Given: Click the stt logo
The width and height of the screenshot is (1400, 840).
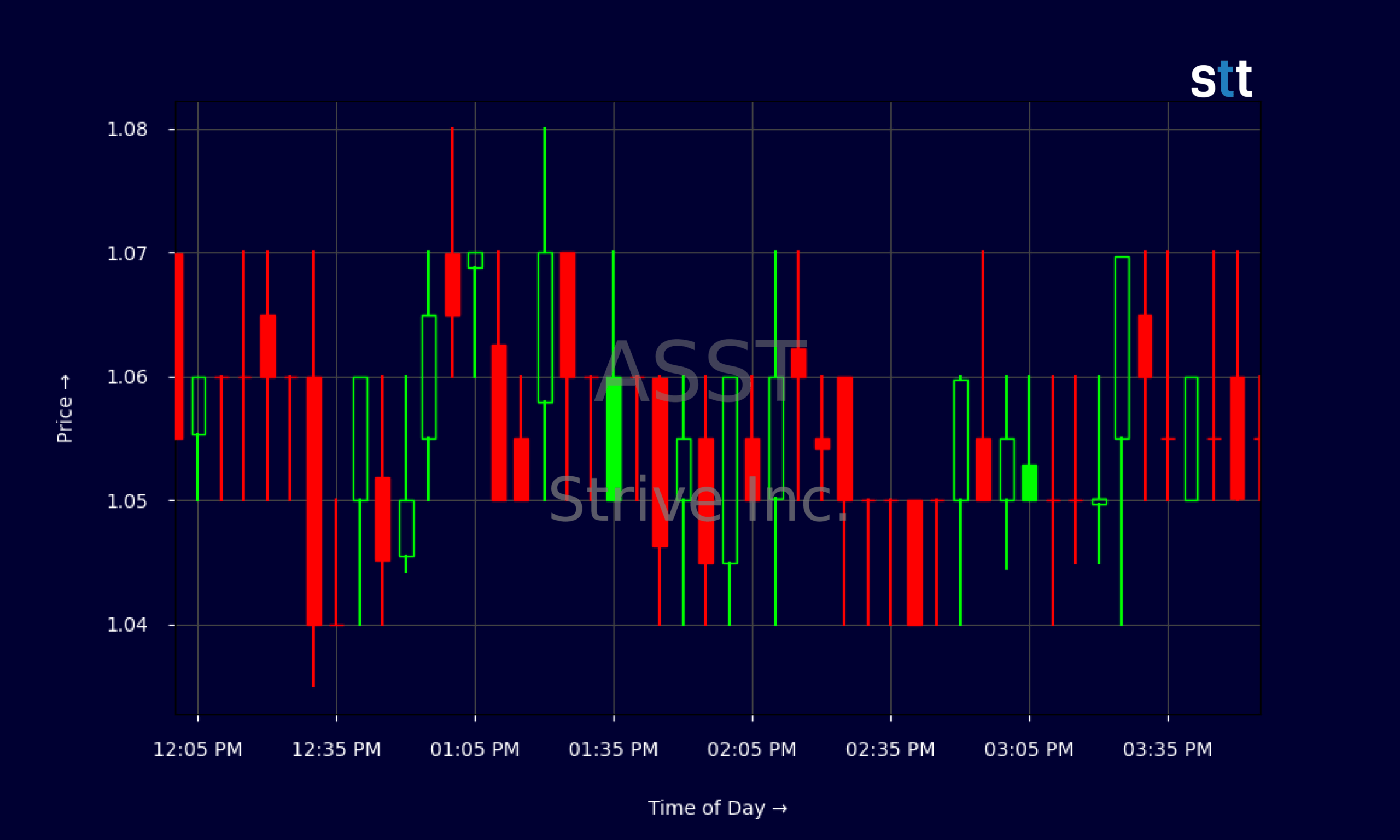Looking at the screenshot, I should (1221, 79).
